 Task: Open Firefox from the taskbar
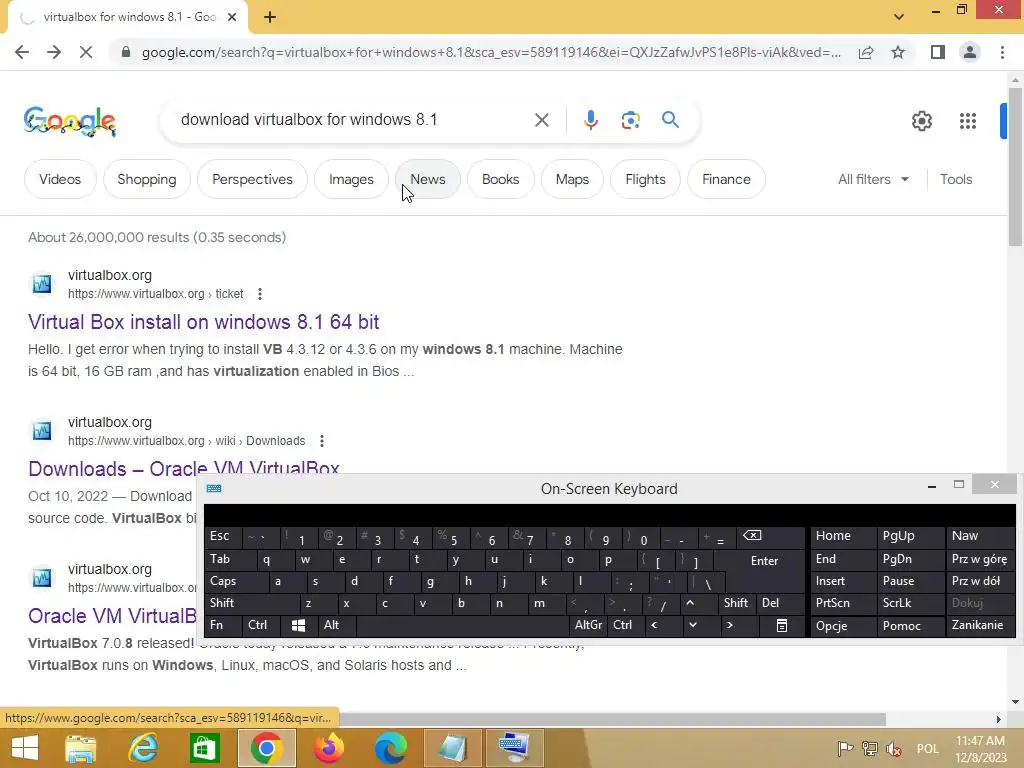pos(328,748)
